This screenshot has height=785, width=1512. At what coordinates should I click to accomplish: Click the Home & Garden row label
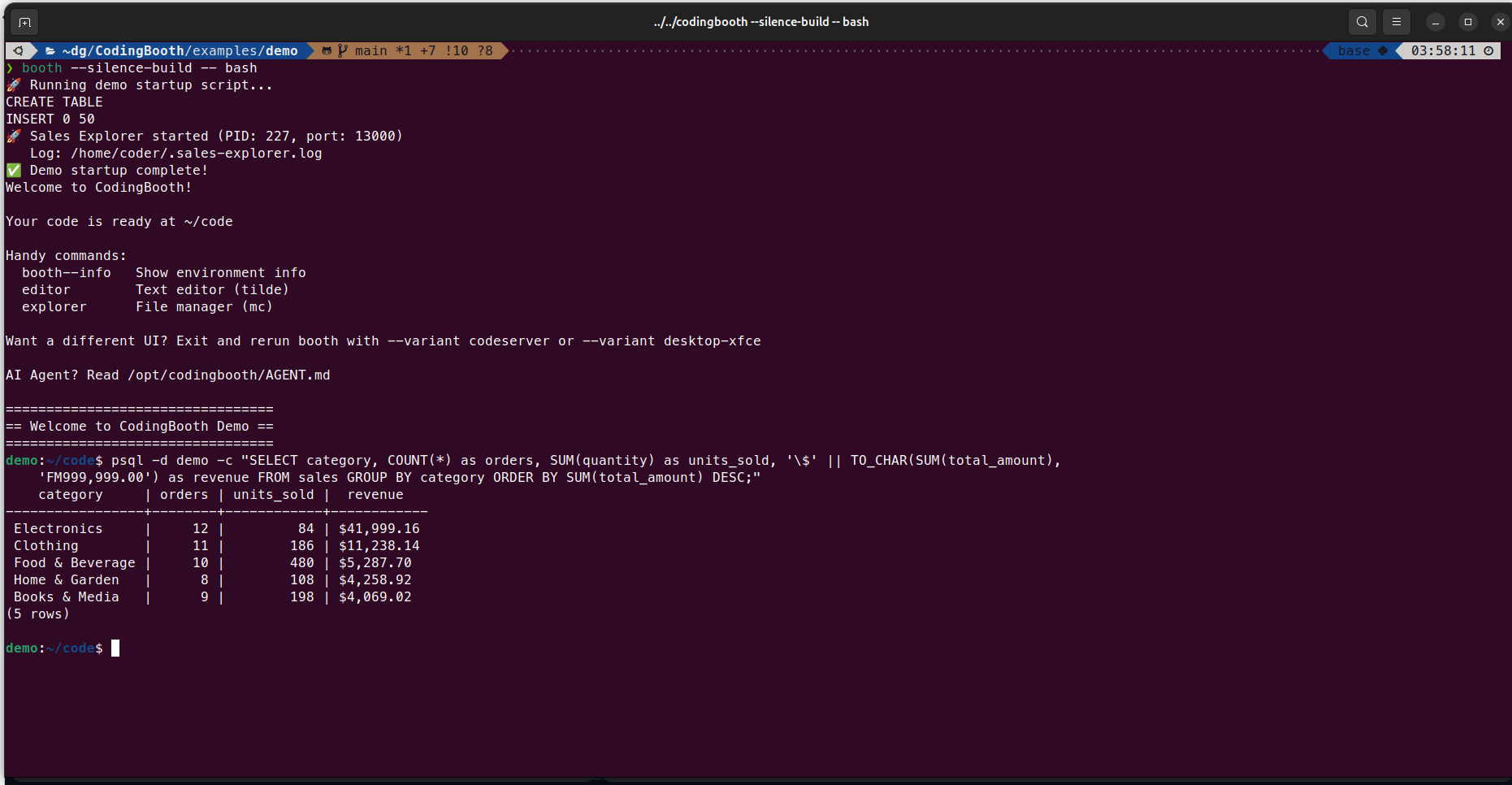(x=67, y=580)
